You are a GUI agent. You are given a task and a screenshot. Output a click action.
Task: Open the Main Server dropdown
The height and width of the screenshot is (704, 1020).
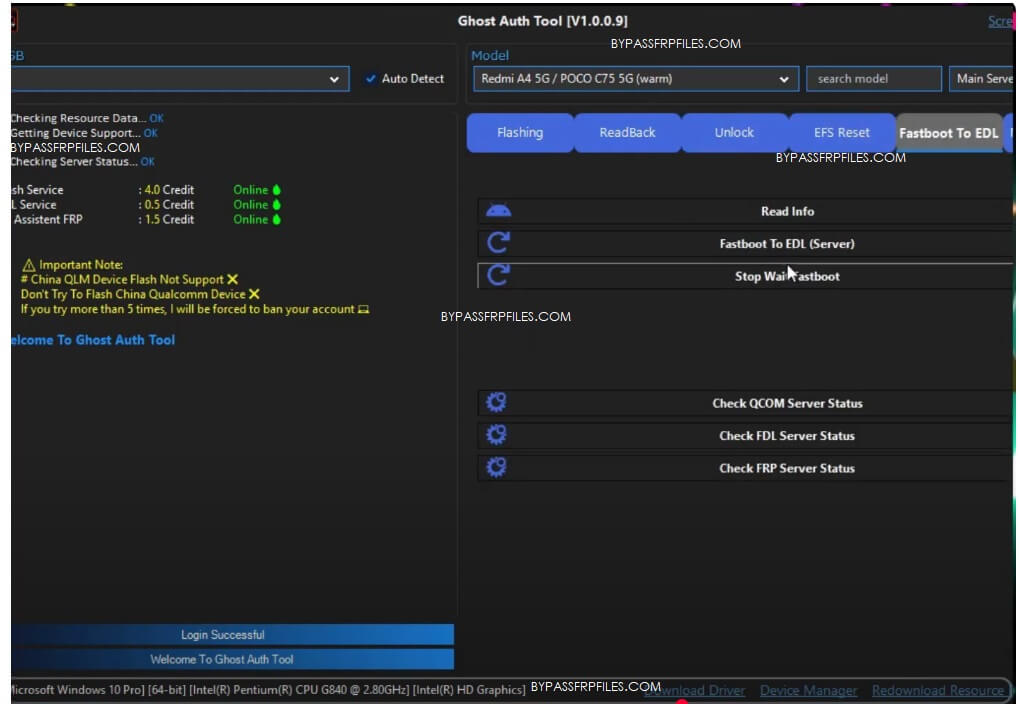[982, 79]
